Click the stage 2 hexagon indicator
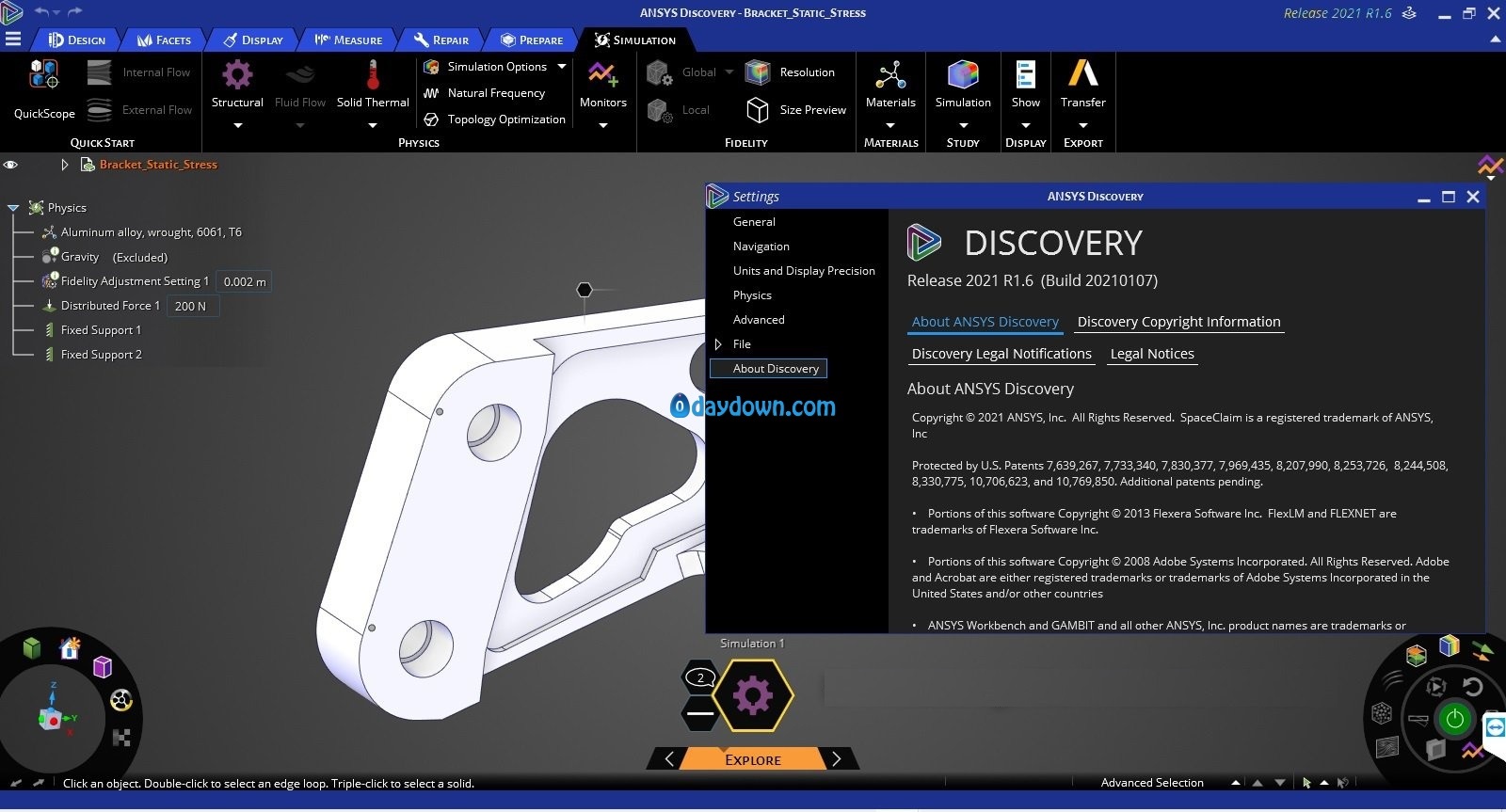 pos(700,677)
